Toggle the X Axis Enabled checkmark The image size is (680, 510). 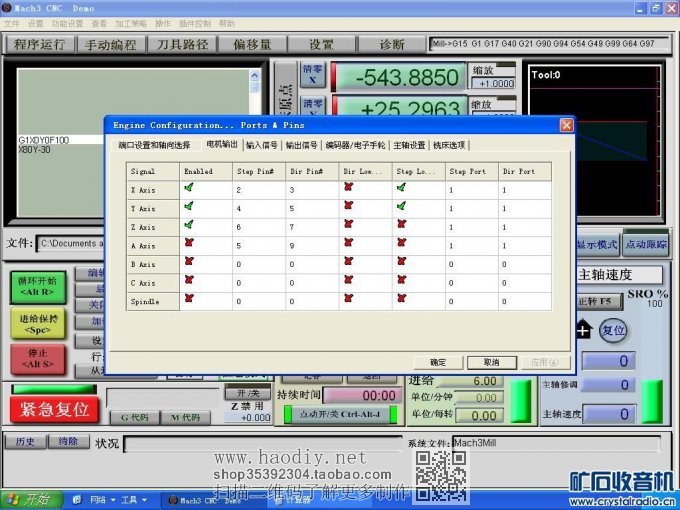(x=189, y=189)
